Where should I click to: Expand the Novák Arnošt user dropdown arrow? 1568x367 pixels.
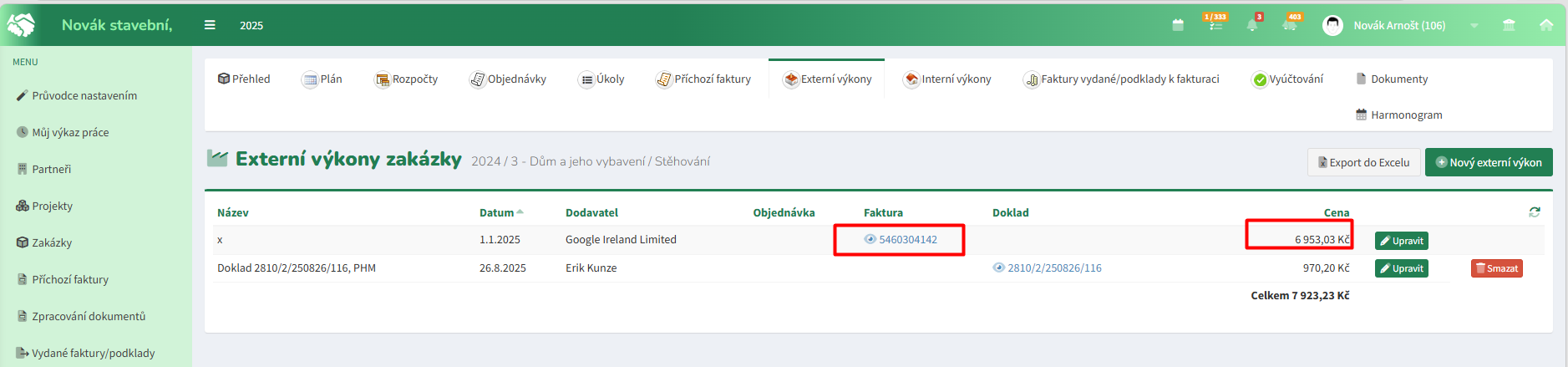(1474, 26)
